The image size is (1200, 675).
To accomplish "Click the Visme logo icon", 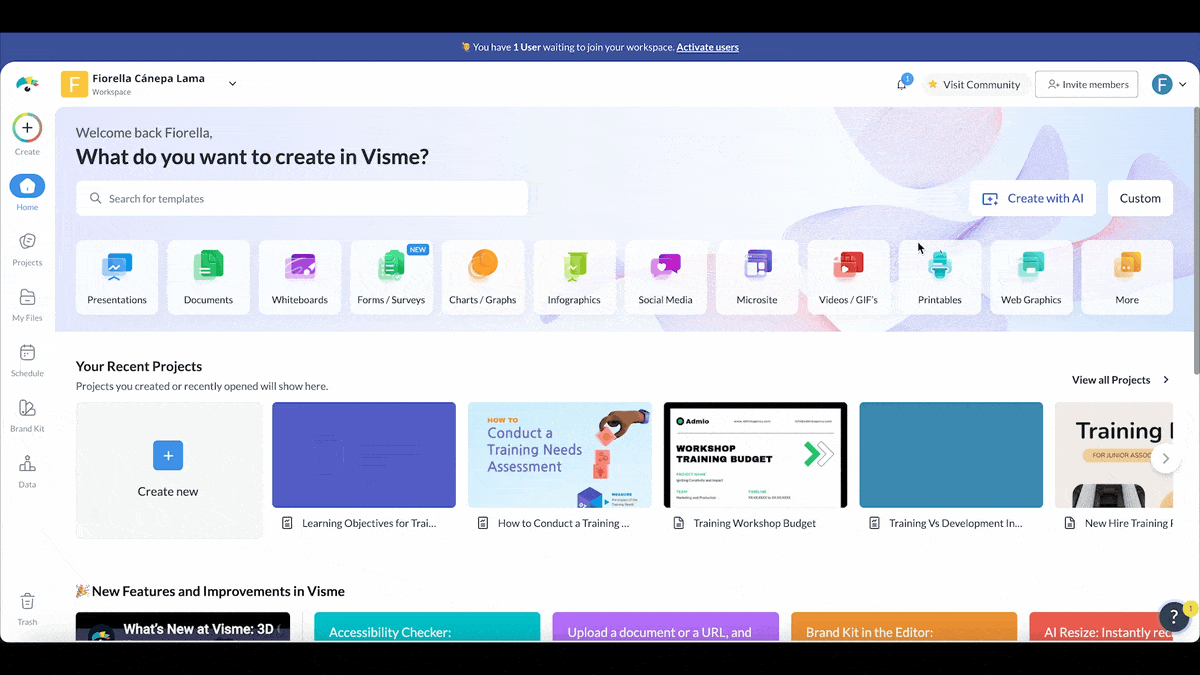I will tap(27, 84).
